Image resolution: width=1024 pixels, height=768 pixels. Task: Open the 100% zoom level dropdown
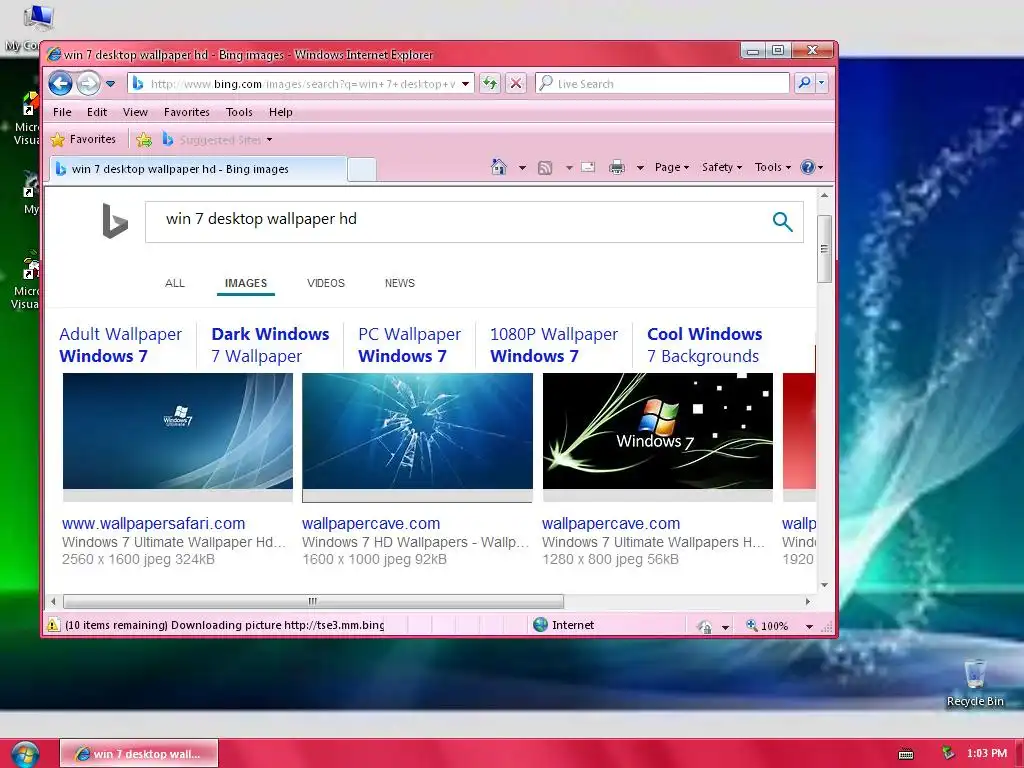pos(809,626)
